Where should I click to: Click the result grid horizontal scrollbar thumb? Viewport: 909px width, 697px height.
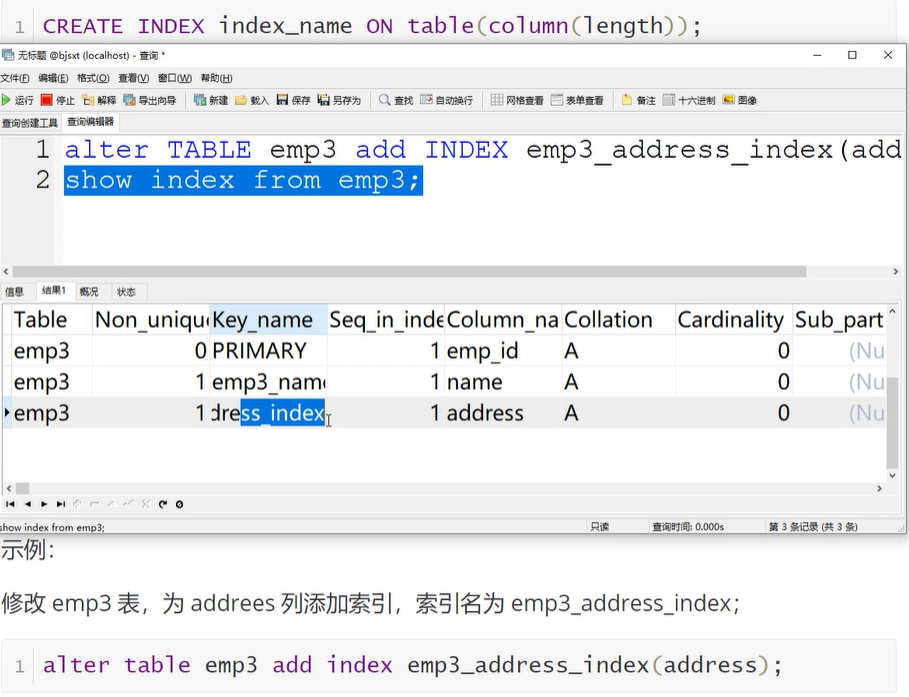coord(22,489)
